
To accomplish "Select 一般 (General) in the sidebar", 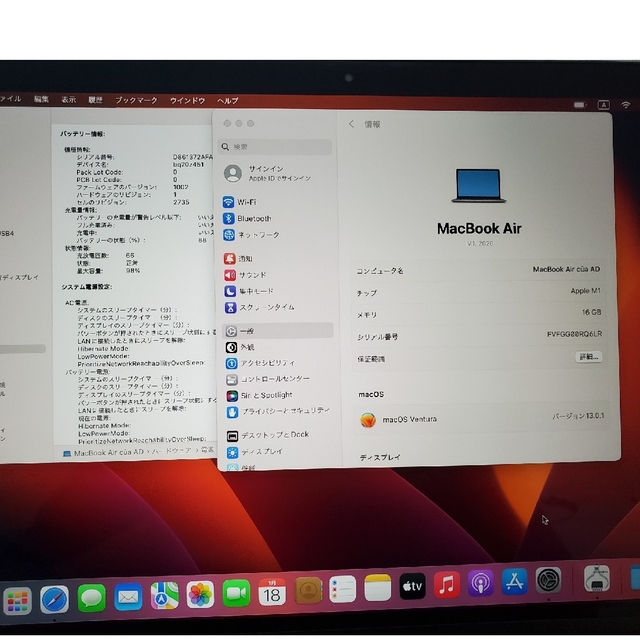I will point(278,331).
